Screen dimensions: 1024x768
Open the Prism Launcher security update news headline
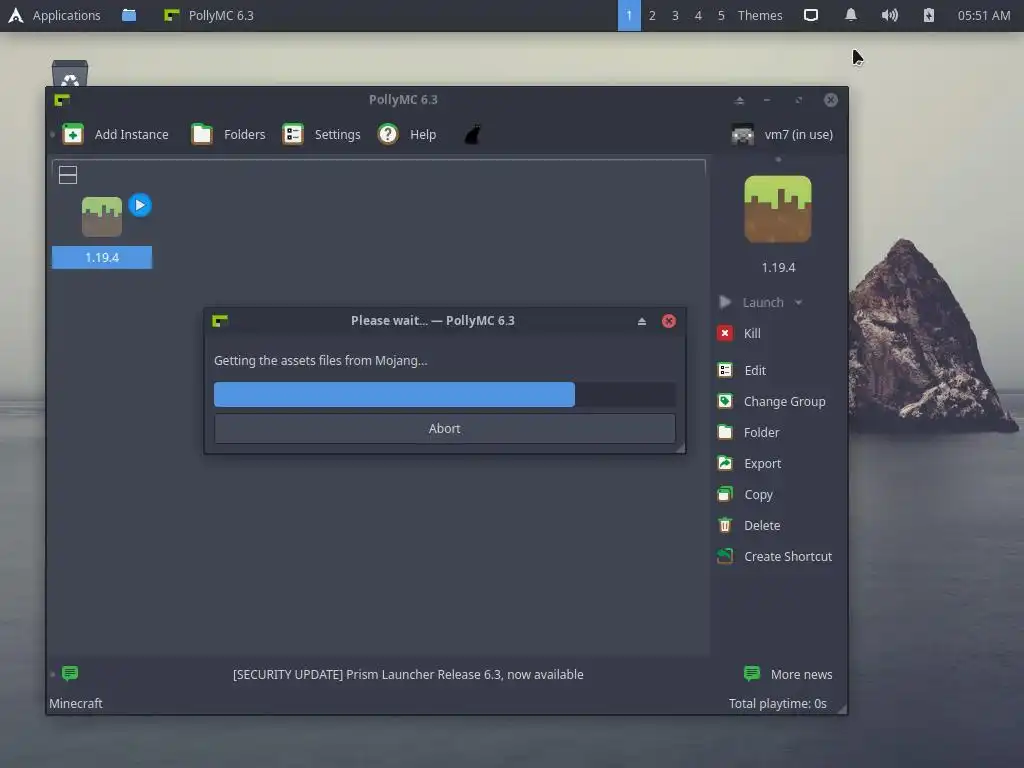pyautogui.click(x=408, y=675)
